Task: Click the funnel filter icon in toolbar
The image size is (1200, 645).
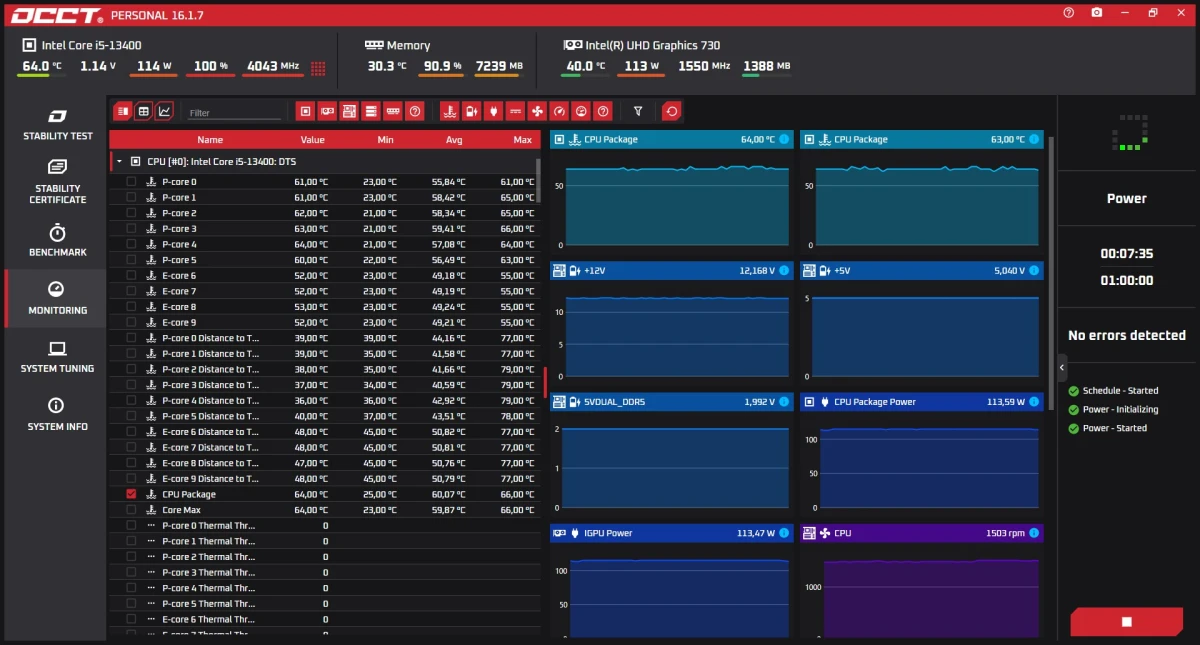Action: coord(638,111)
